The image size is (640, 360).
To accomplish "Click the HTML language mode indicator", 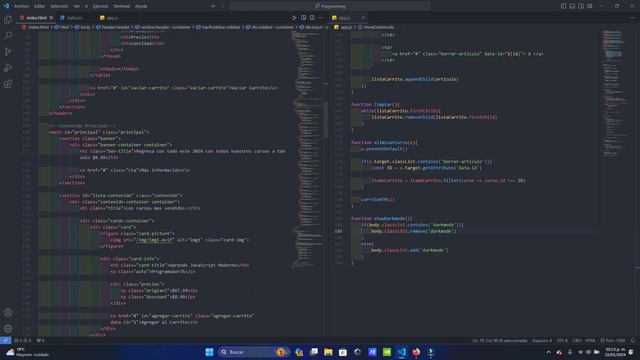I will [x=590, y=340].
